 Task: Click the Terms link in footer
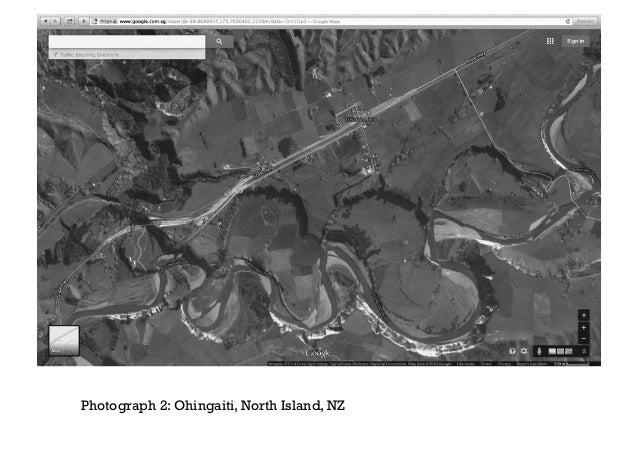486,363
